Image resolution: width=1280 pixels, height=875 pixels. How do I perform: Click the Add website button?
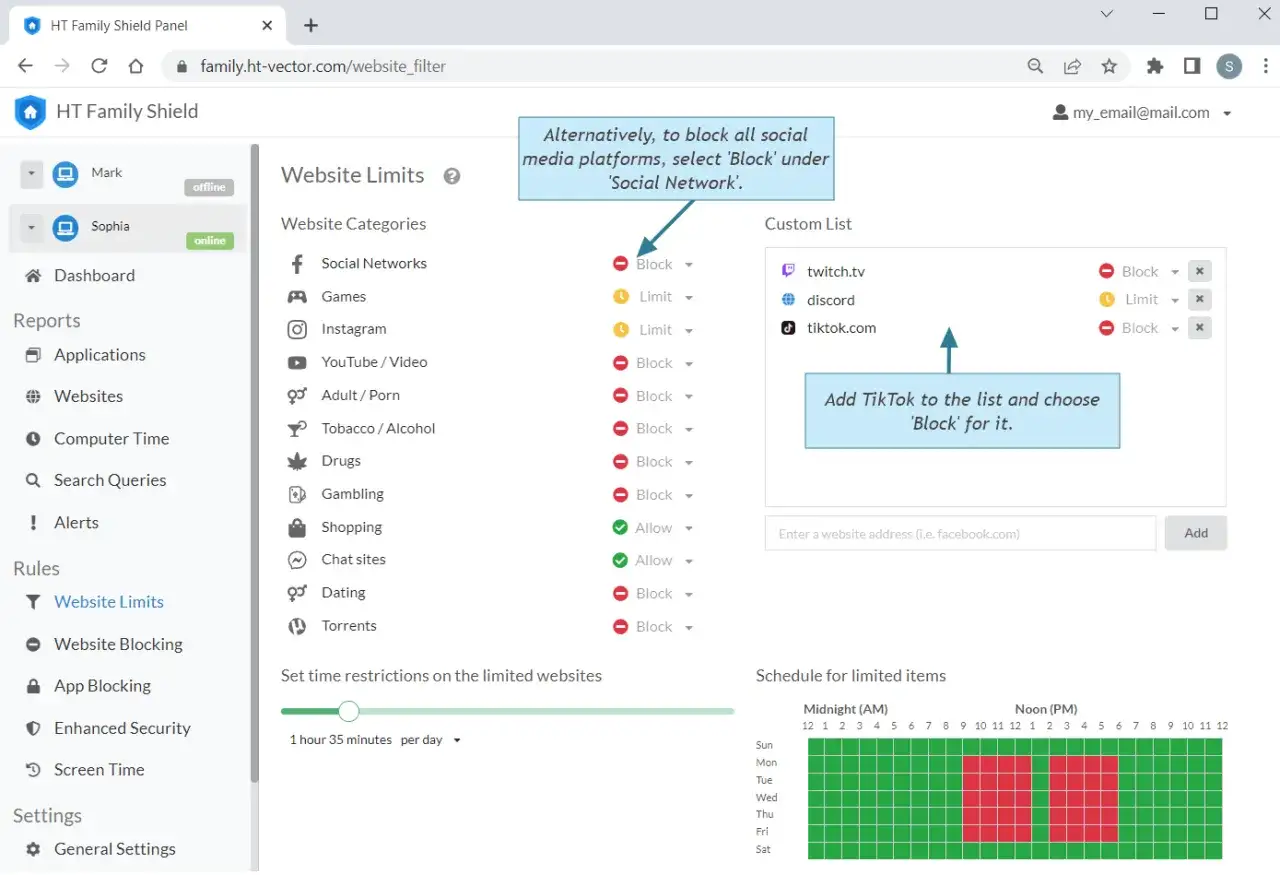coord(1196,533)
